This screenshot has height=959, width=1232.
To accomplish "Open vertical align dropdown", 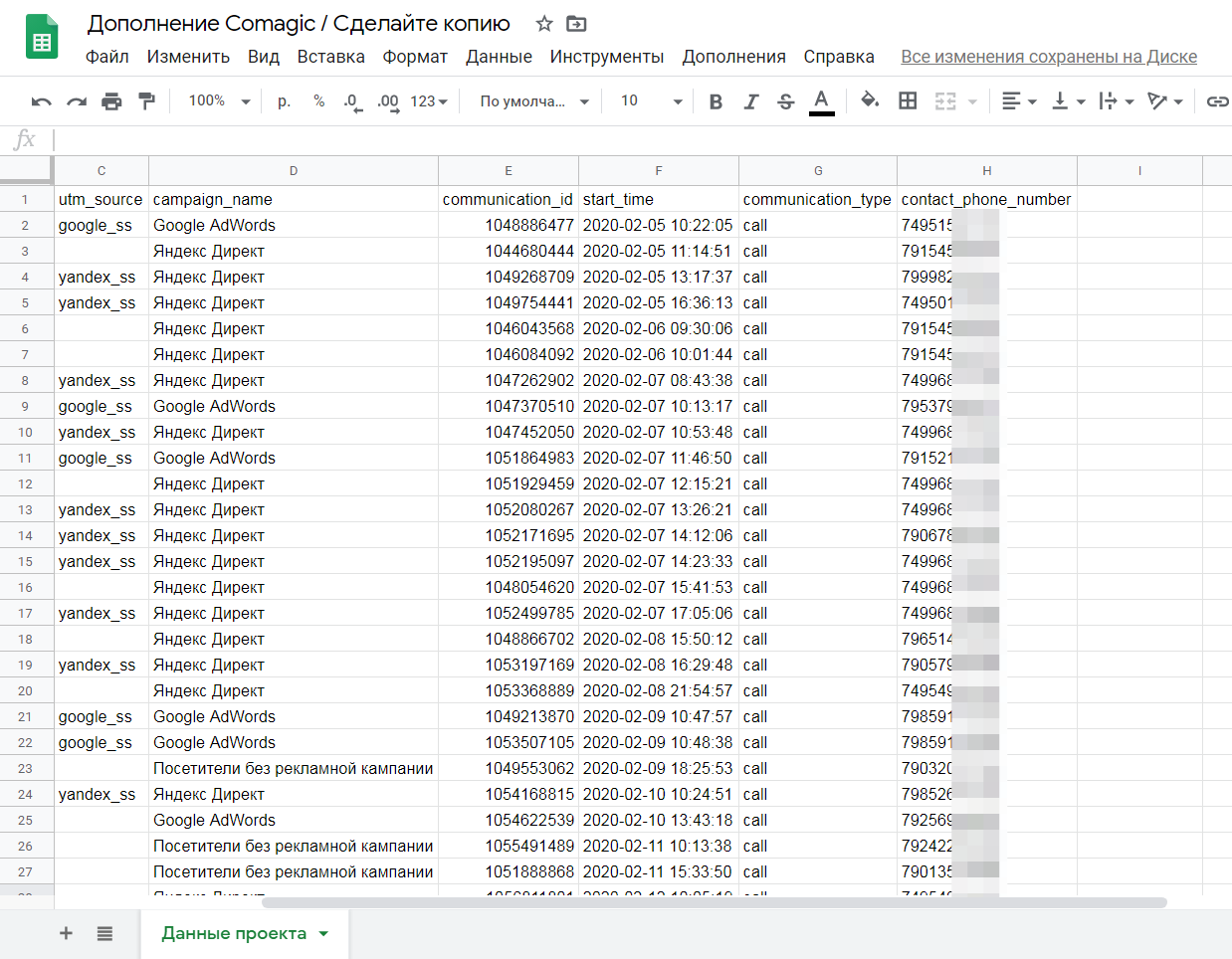I will [1068, 101].
